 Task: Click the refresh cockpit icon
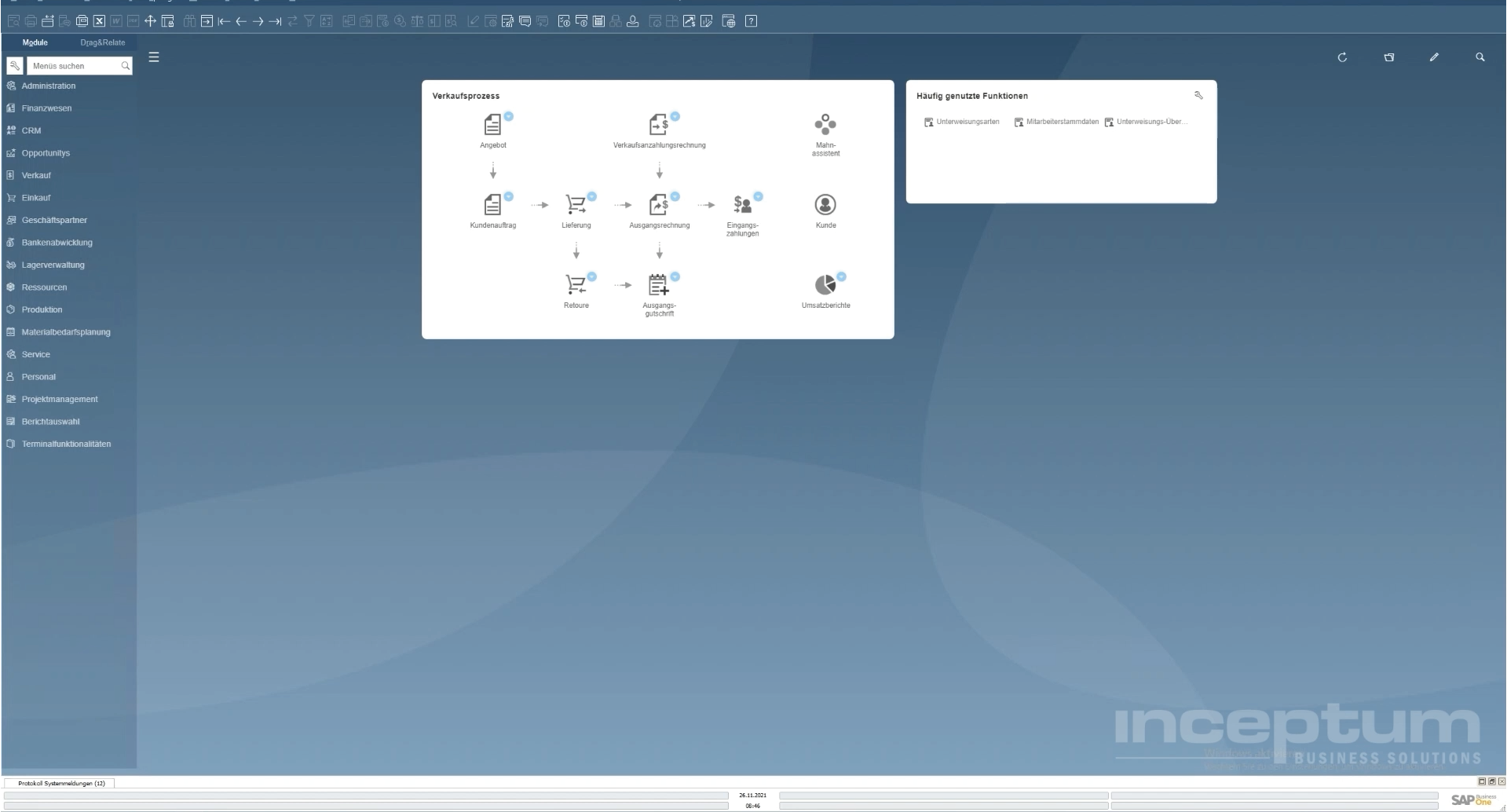coord(1342,57)
